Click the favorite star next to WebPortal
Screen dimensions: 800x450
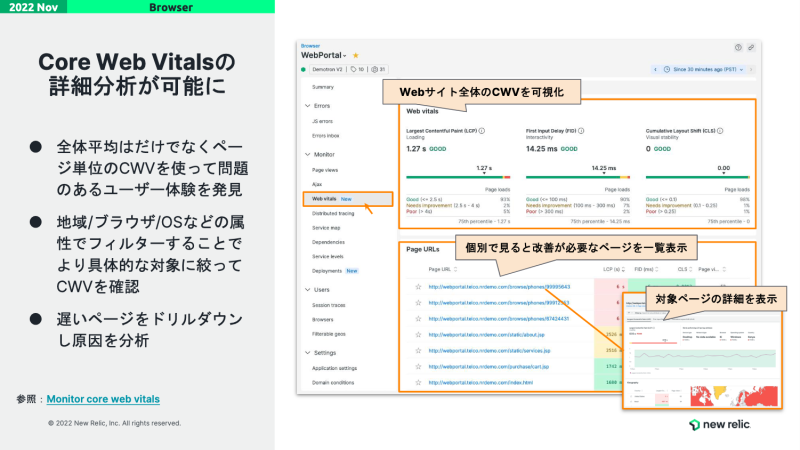(x=355, y=55)
